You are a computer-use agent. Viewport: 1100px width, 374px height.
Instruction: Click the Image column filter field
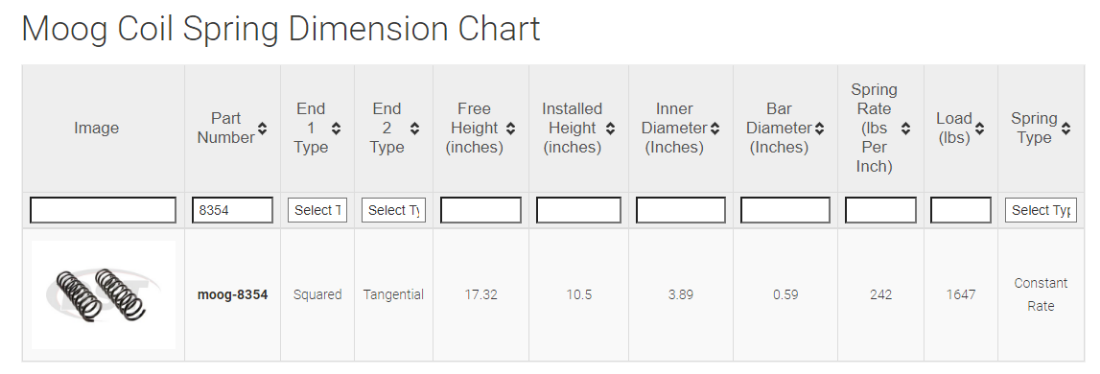(103, 210)
